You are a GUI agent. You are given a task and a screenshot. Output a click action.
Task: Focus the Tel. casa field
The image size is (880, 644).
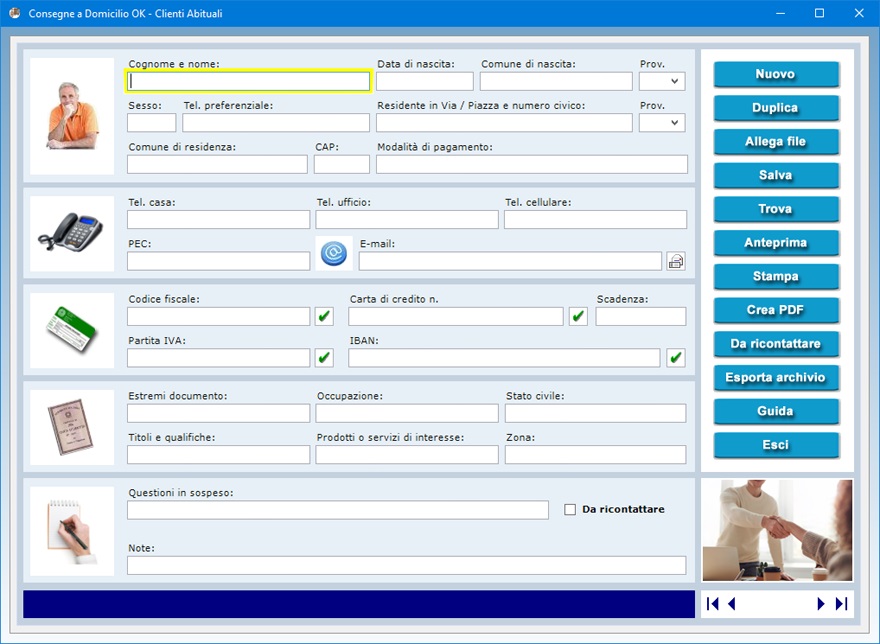coord(218,220)
